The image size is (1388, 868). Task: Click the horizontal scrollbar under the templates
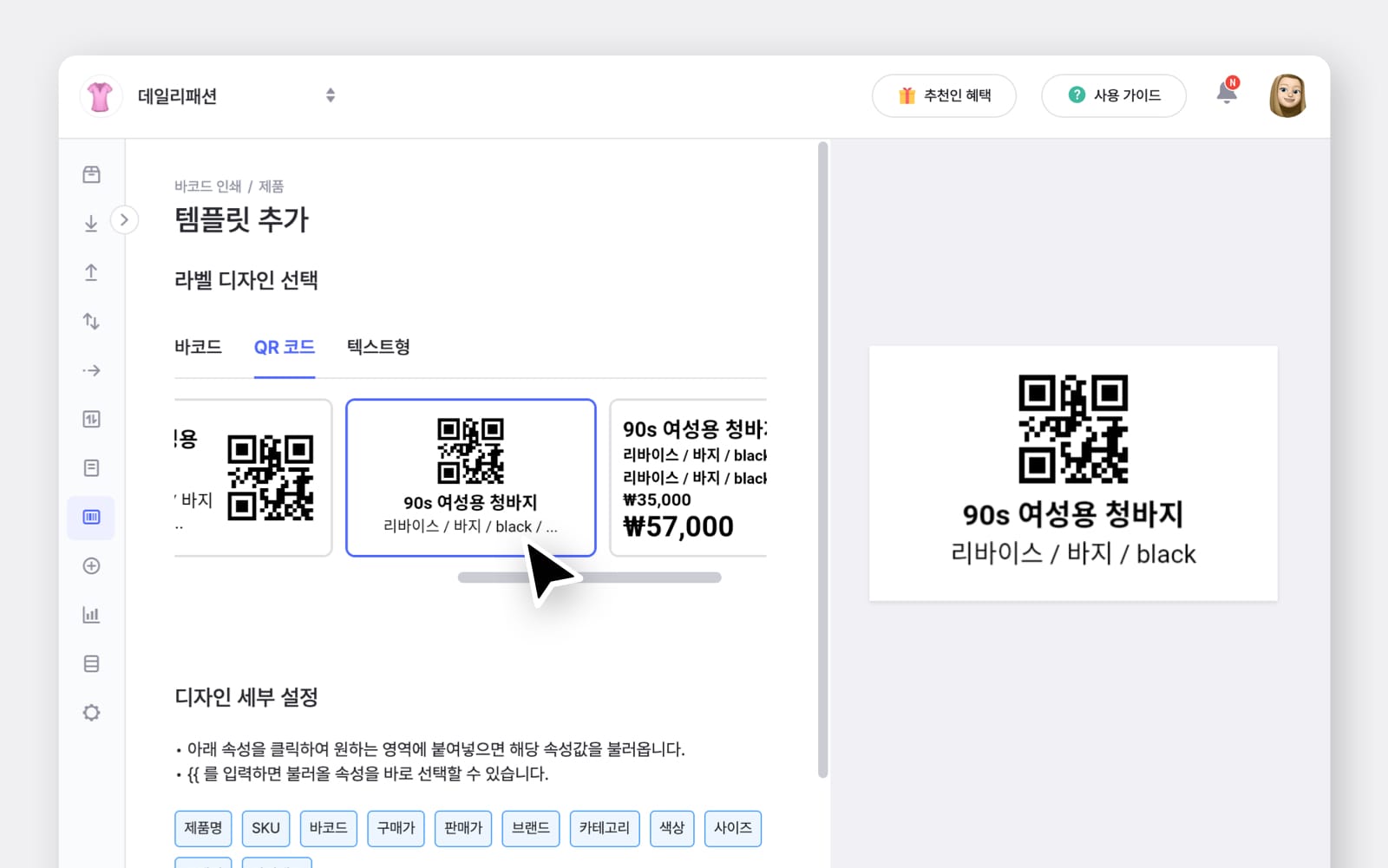pos(589,577)
